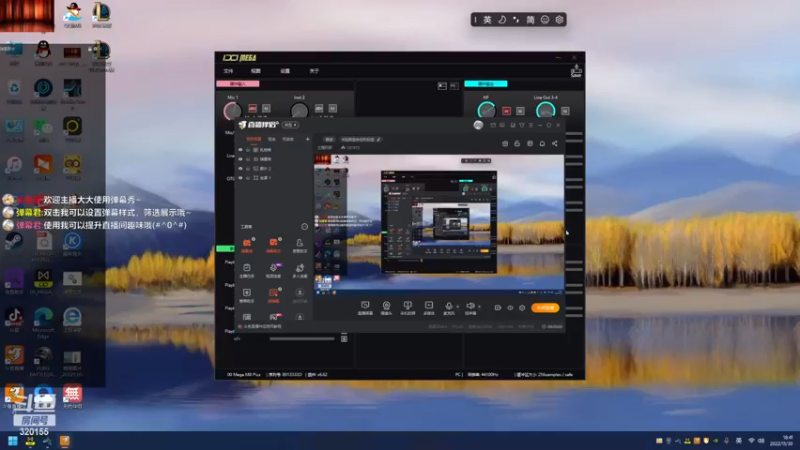Collapse the toolbox panel with the circle button
Image resolution: width=800 pixels, height=450 pixels.
[x=305, y=227]
